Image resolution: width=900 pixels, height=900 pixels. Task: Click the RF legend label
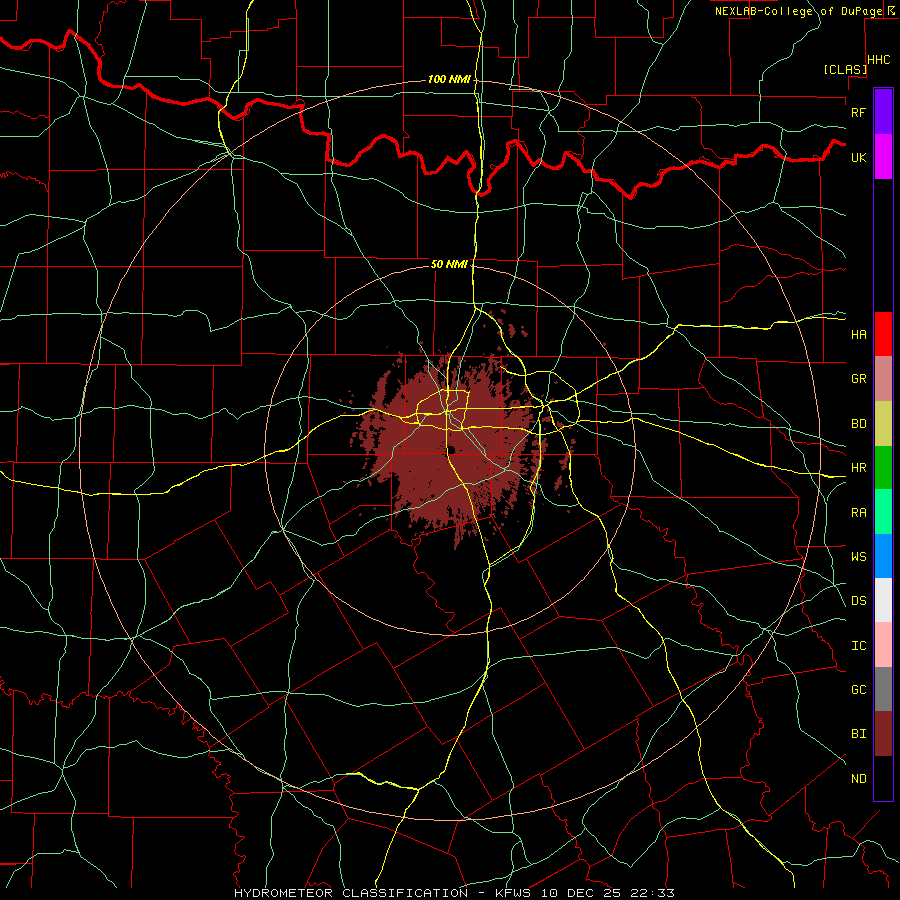pos(858,112)
